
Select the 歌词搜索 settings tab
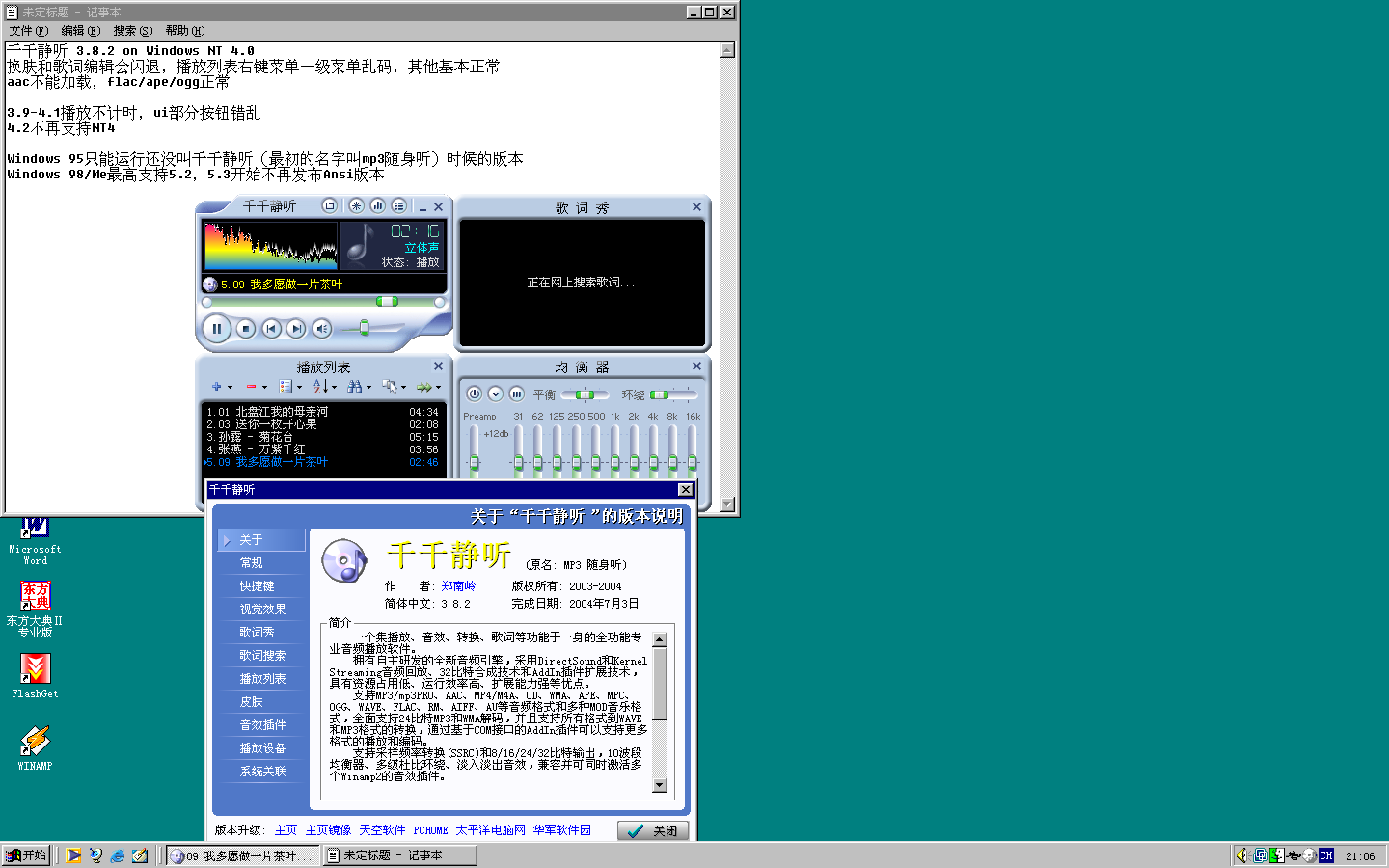[x=261, y=656]
